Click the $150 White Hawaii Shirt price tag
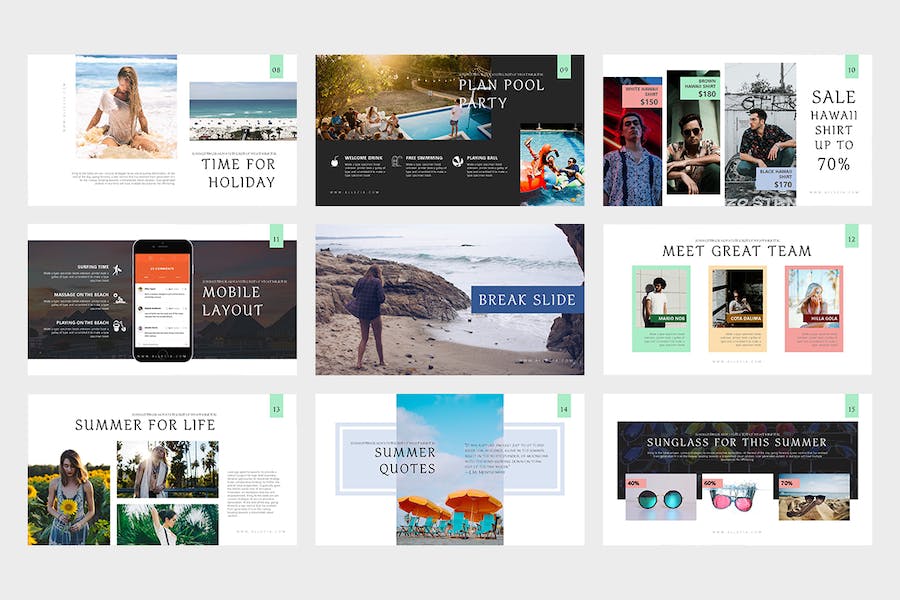Image resolution: width=900 pixels, height=600 pixels. [643, 96]
